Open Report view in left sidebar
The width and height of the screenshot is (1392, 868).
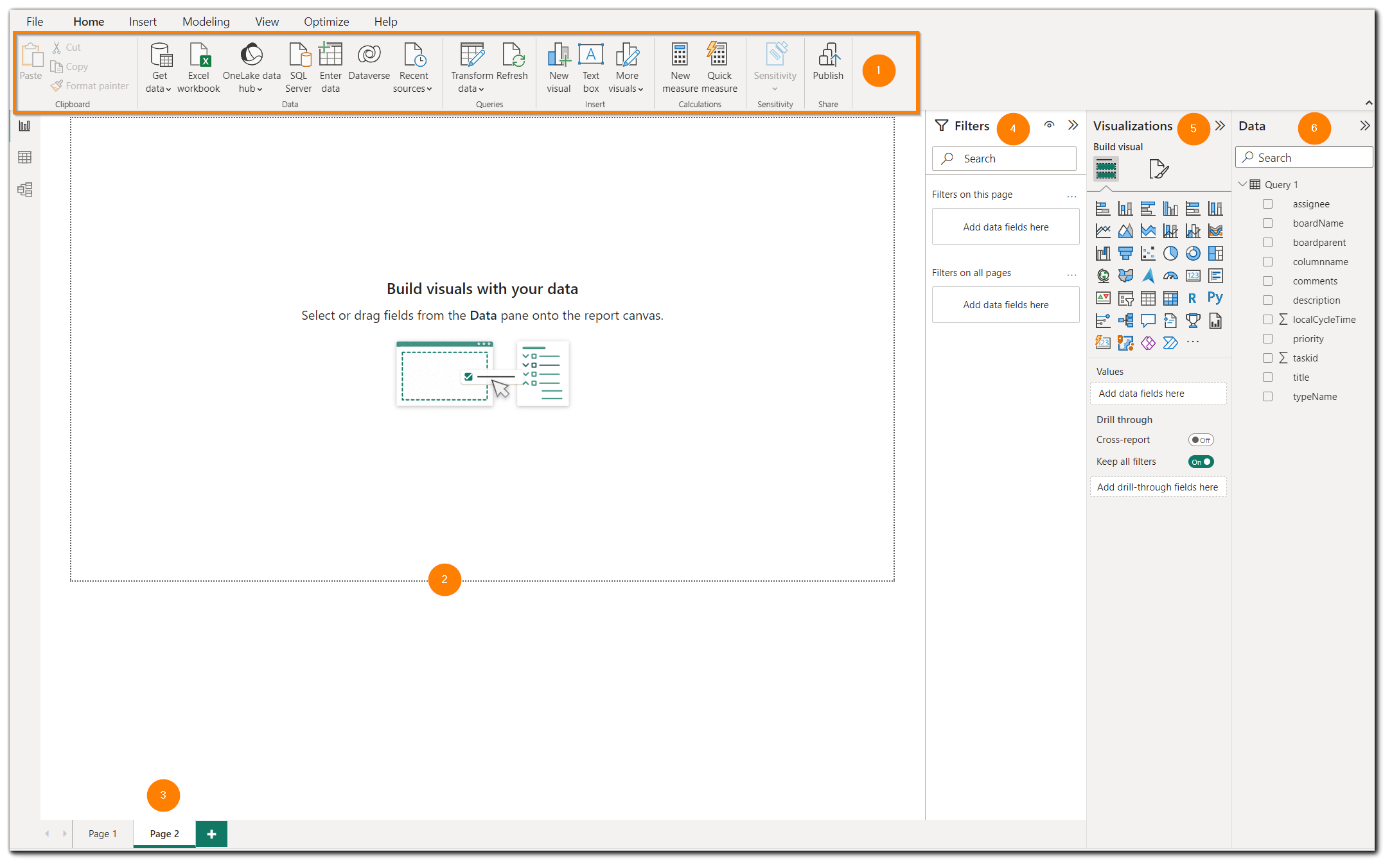(24, 126)
